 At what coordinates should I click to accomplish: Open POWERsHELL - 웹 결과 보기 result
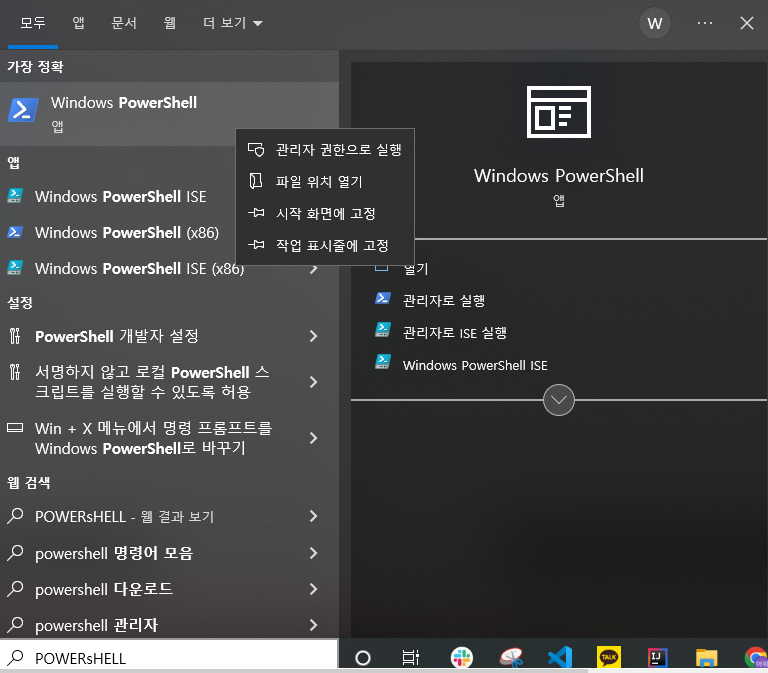tap(169, 516)
